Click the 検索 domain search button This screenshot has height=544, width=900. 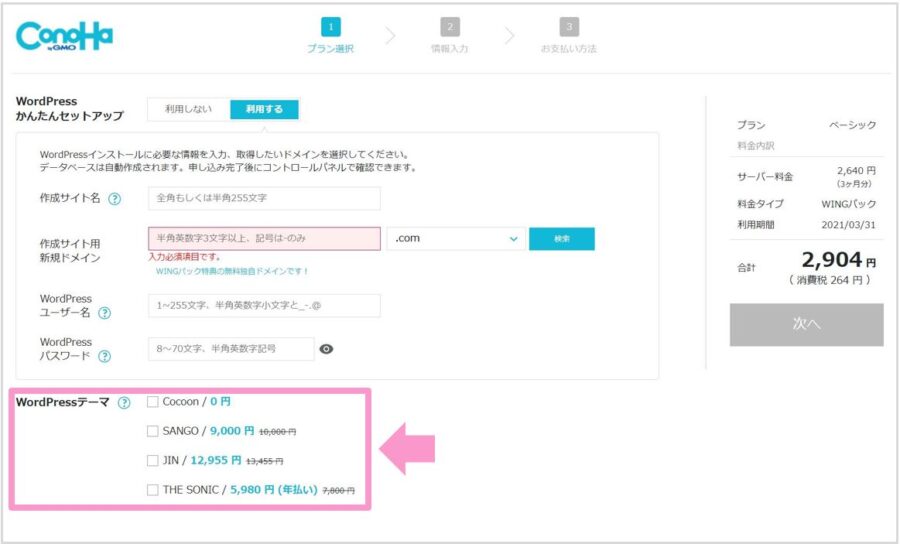click(562, 239)
